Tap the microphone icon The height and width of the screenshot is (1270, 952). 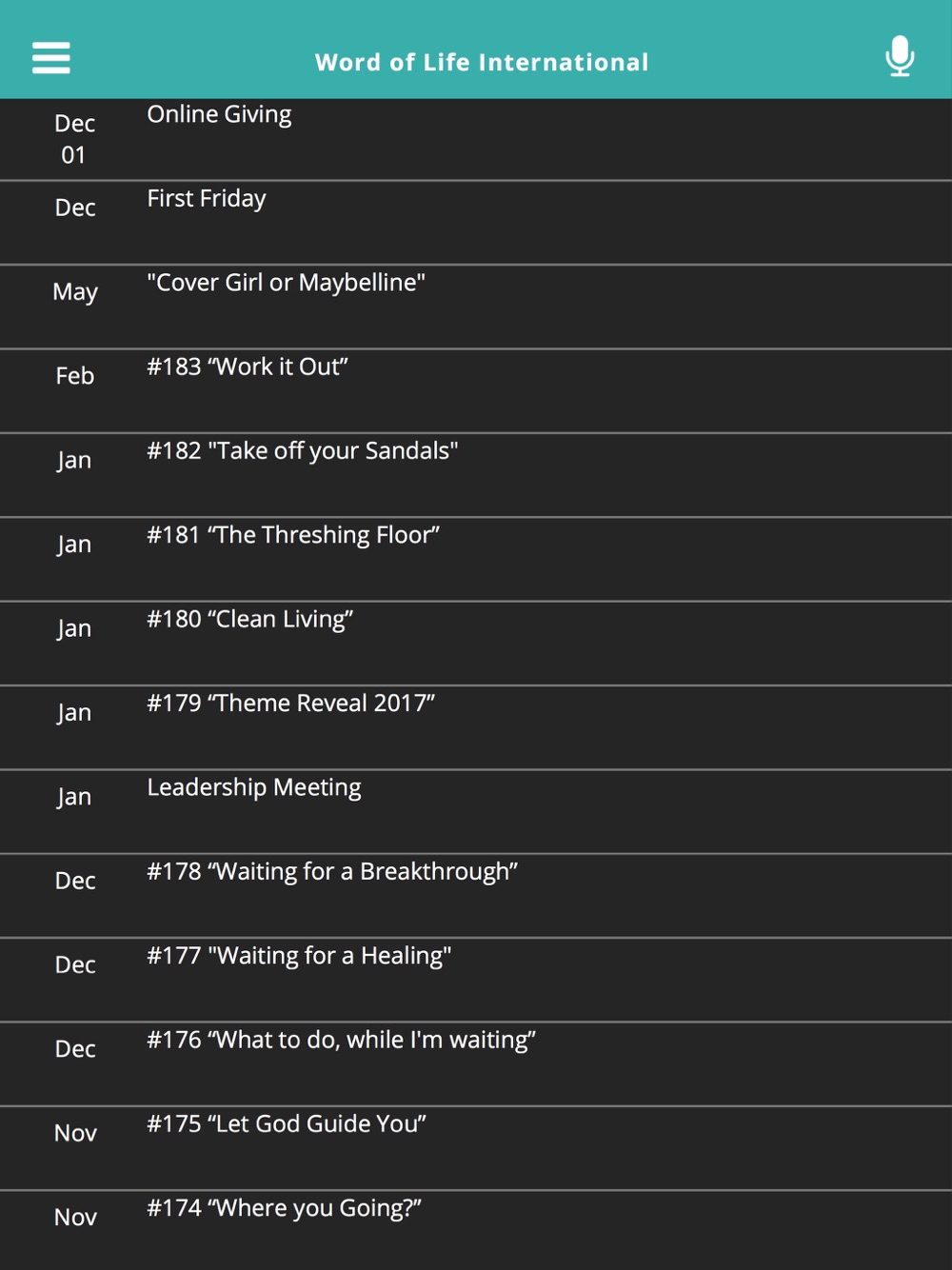click(900, 56)
